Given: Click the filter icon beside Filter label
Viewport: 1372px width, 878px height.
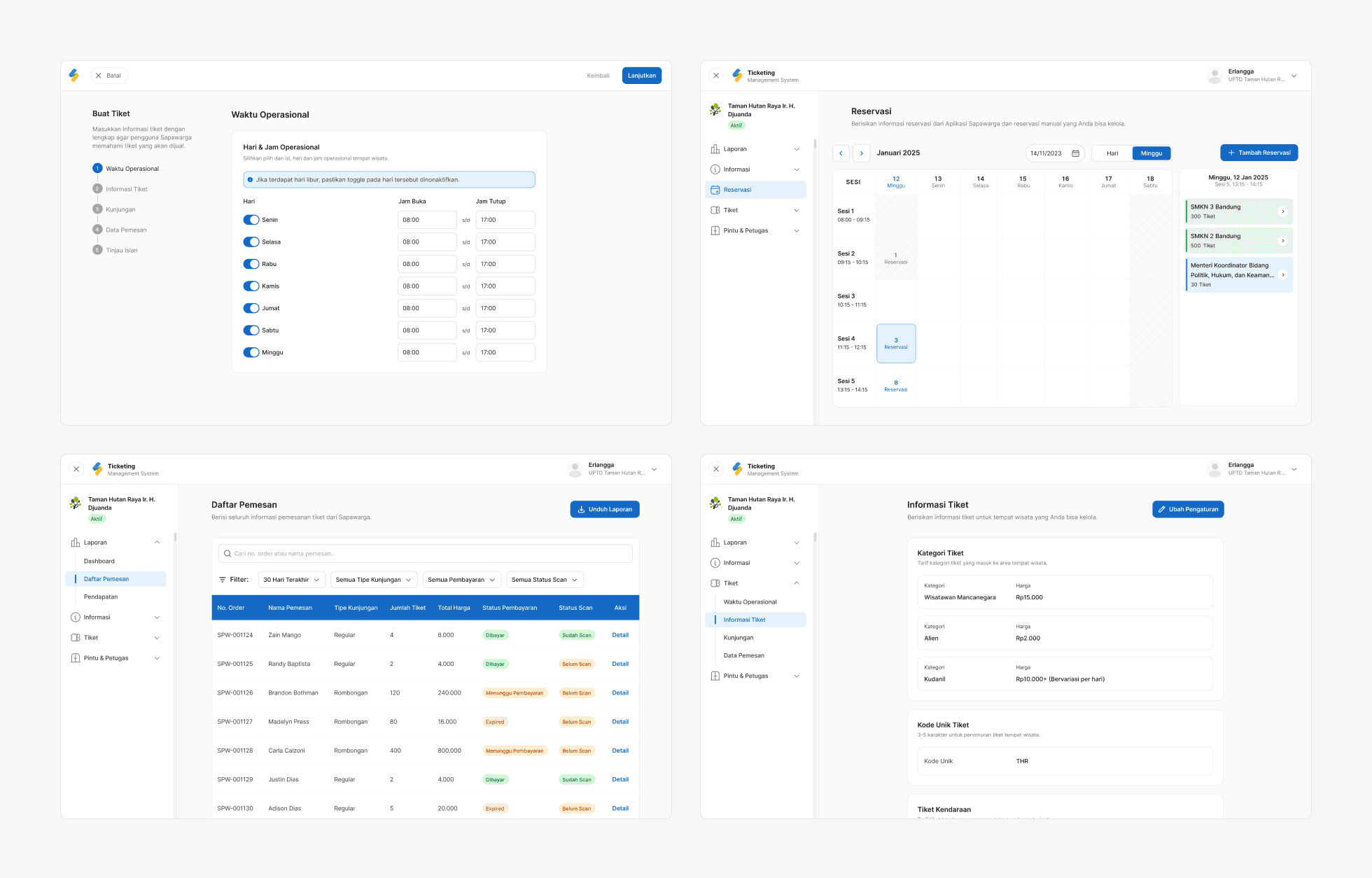Looking at the screenshot, I should coord(223,580).
